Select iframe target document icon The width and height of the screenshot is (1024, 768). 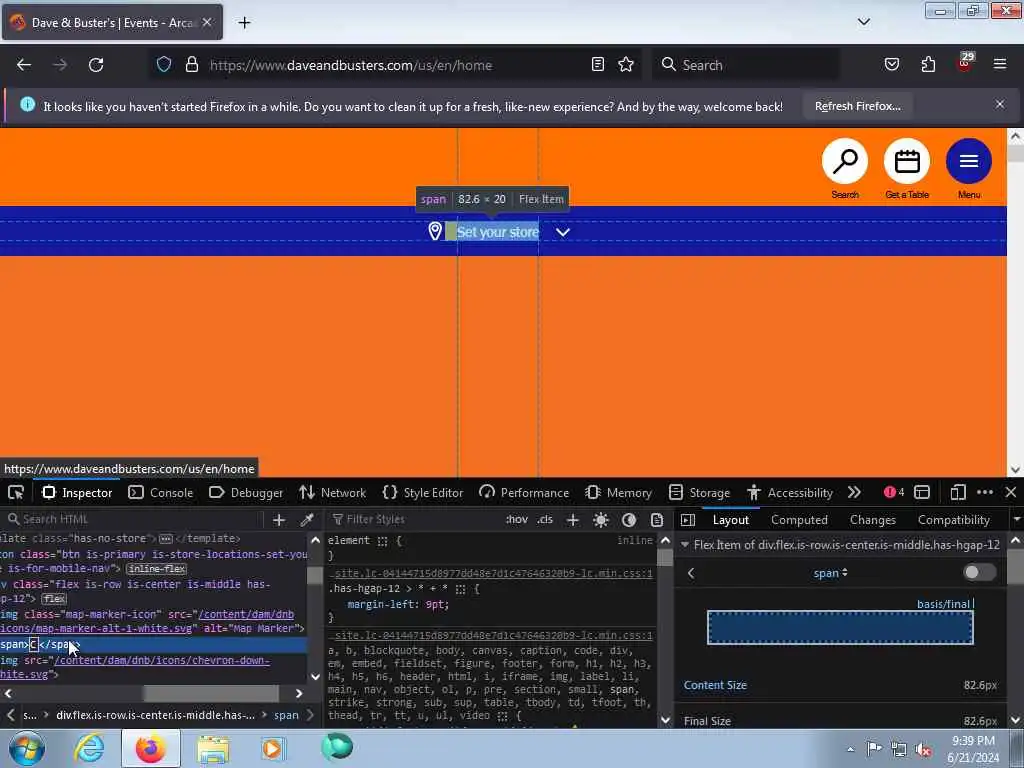click(922, 492)
